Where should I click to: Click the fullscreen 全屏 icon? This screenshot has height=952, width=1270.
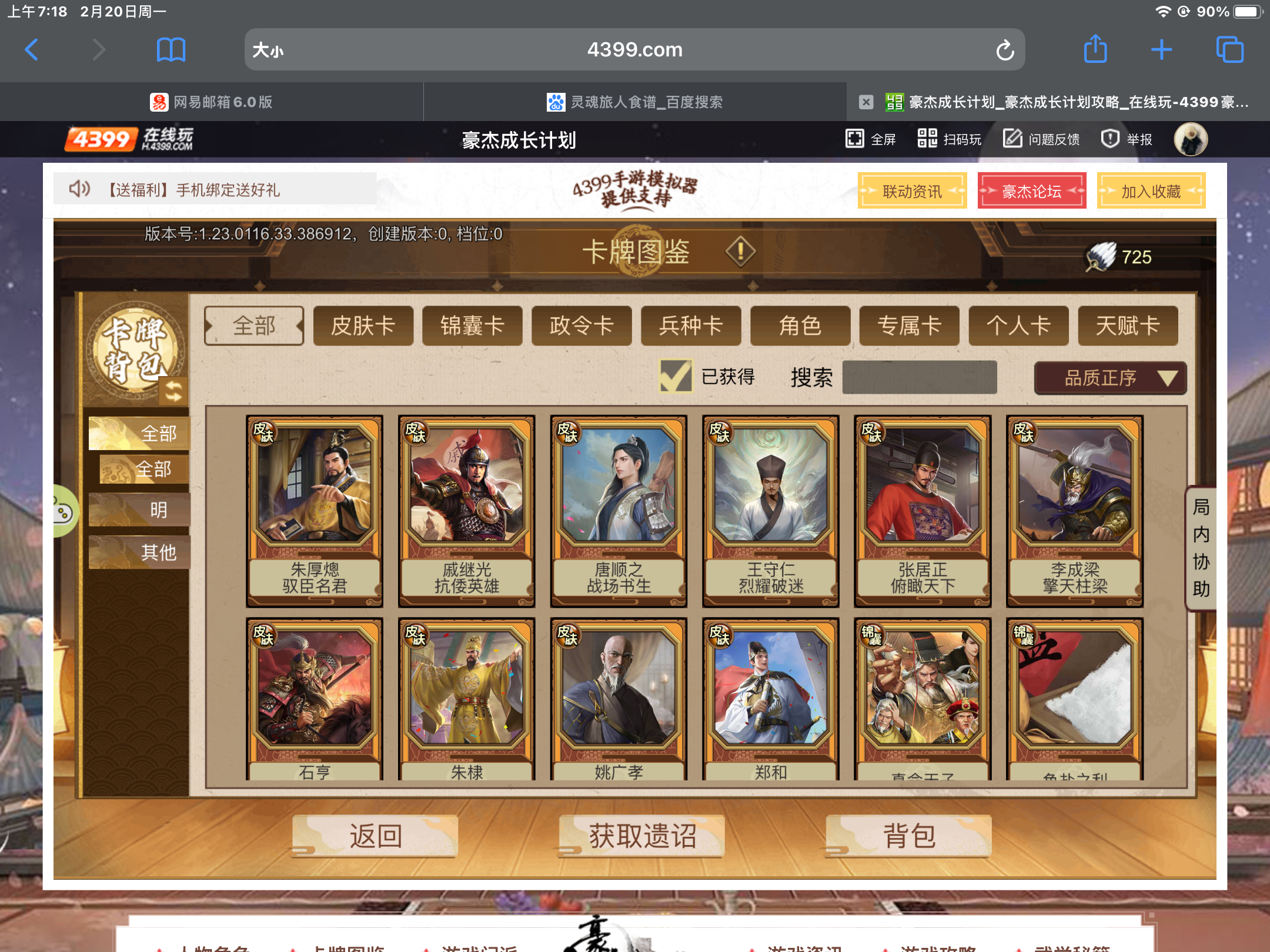854,139
